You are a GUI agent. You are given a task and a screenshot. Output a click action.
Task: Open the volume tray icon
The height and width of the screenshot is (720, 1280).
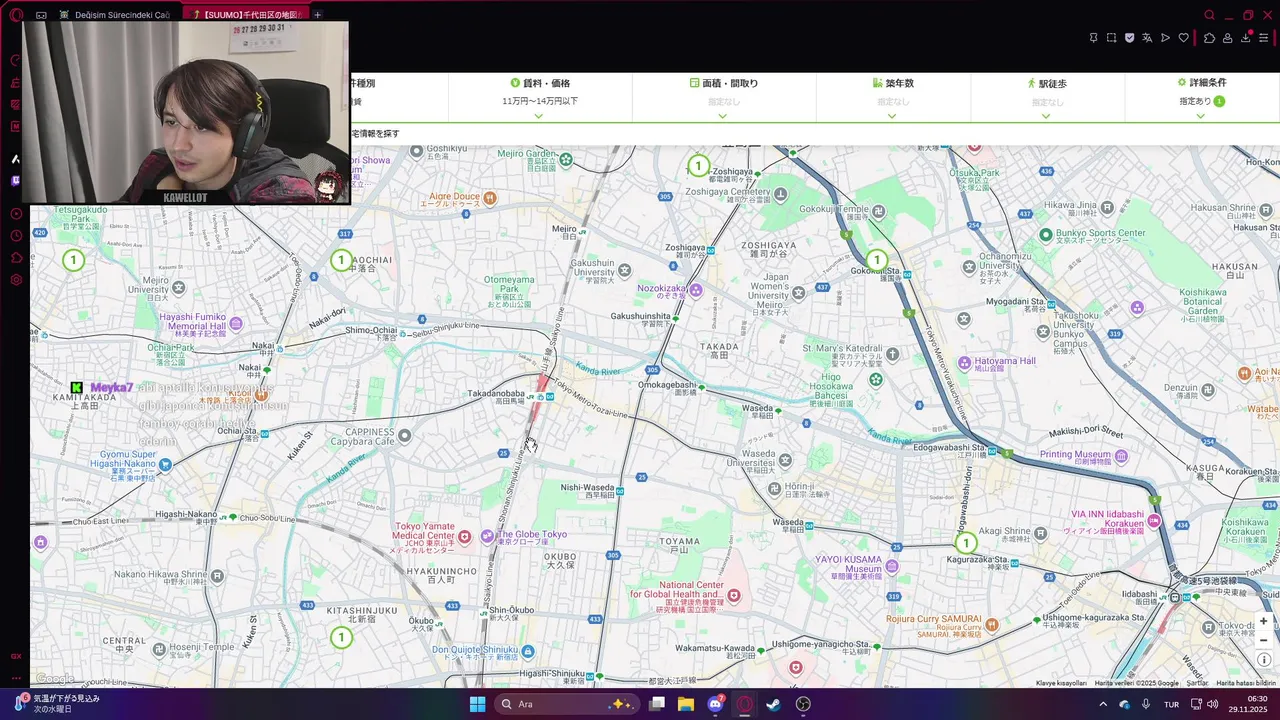pos(1213,704)
